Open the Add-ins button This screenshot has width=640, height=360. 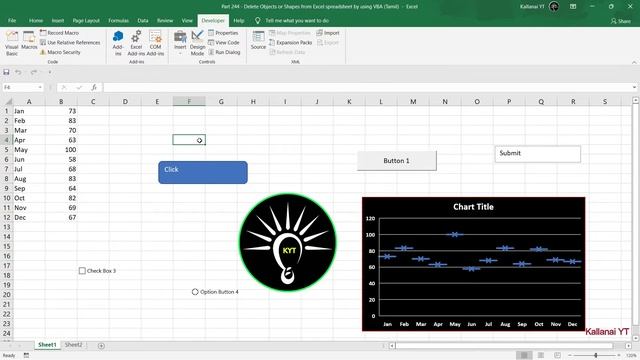click(118, 43)
